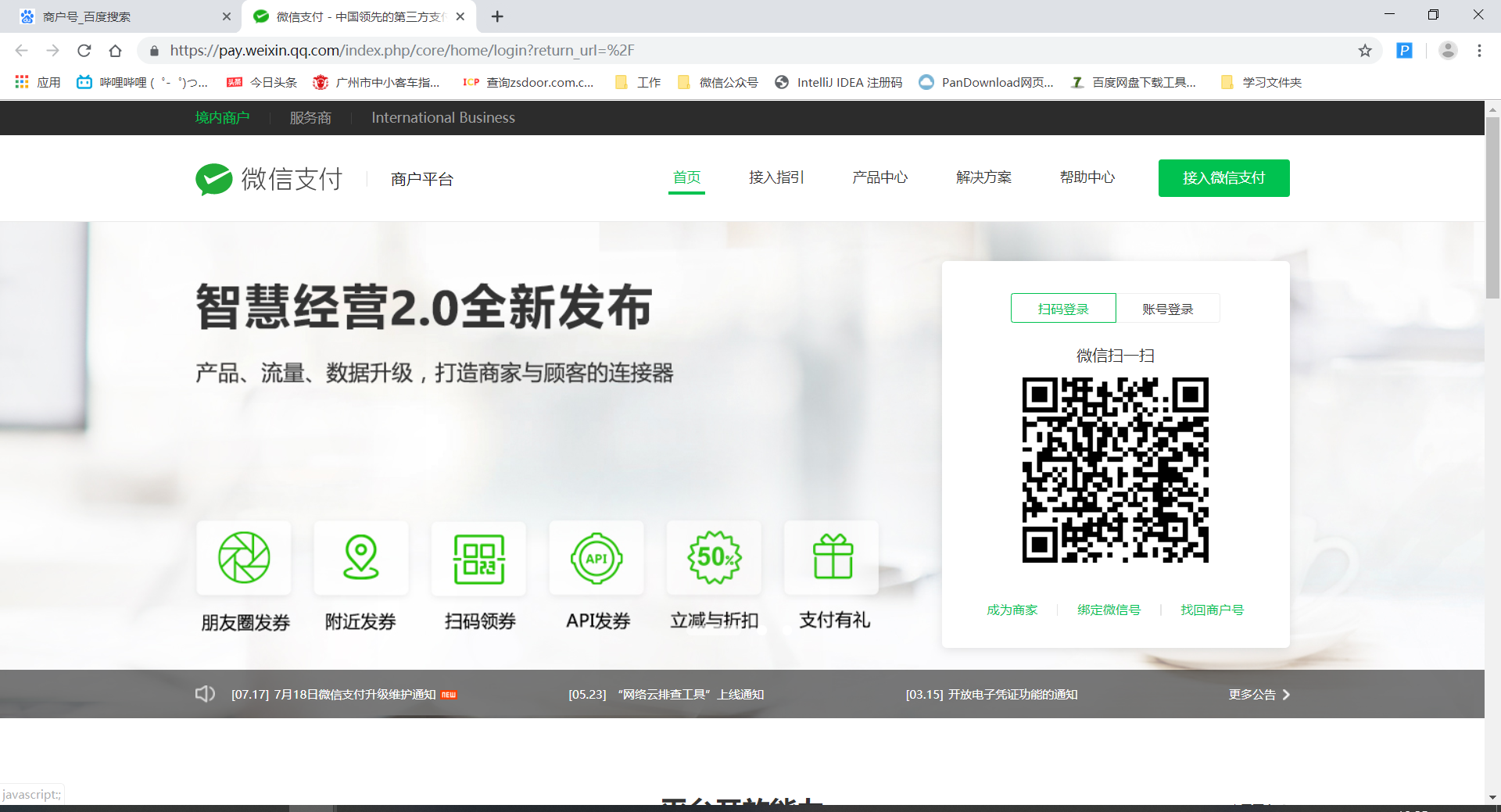Switch to the 账号登录 login tab
Viewport: 1501px width, 812px height.
pyautogui.click(x=1168, y=309)
